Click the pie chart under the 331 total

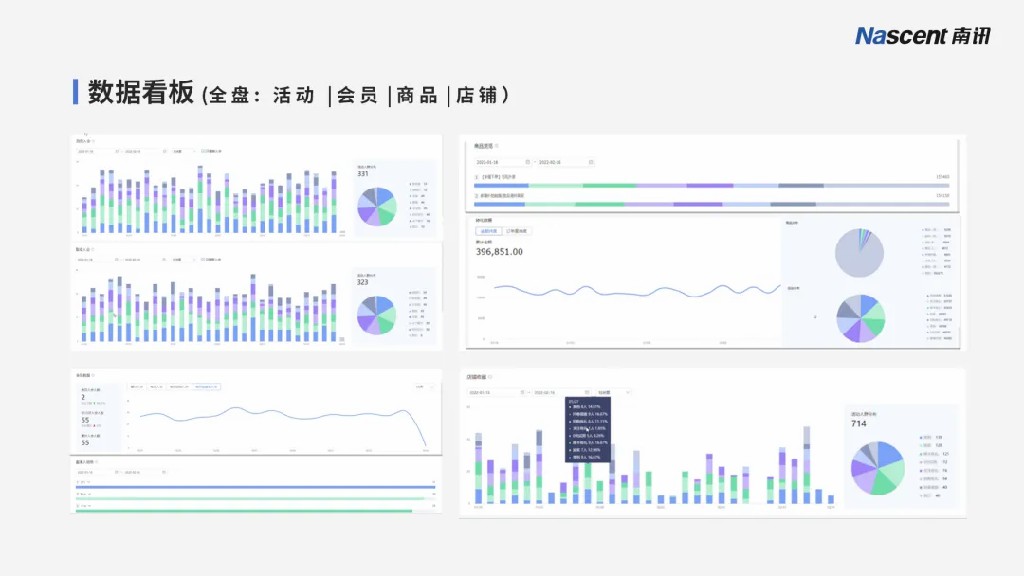pyautogui.click(x=377, y=206)
